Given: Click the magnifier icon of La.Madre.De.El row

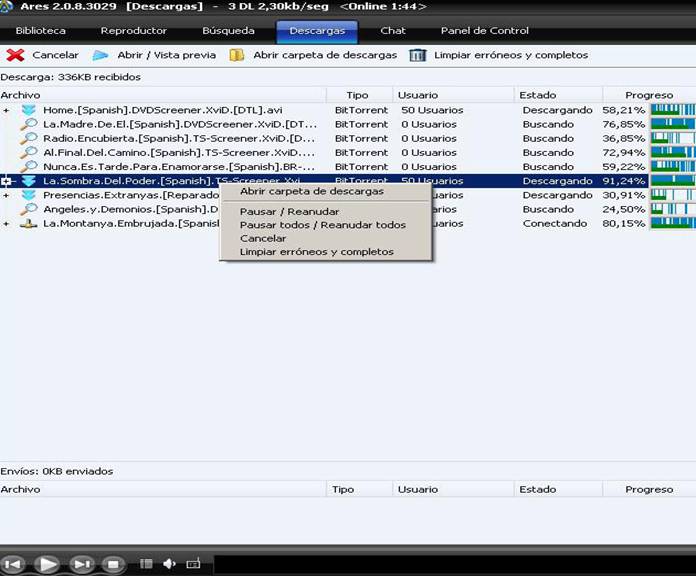Looking at the screenshot, I should [x=29, y=124].
